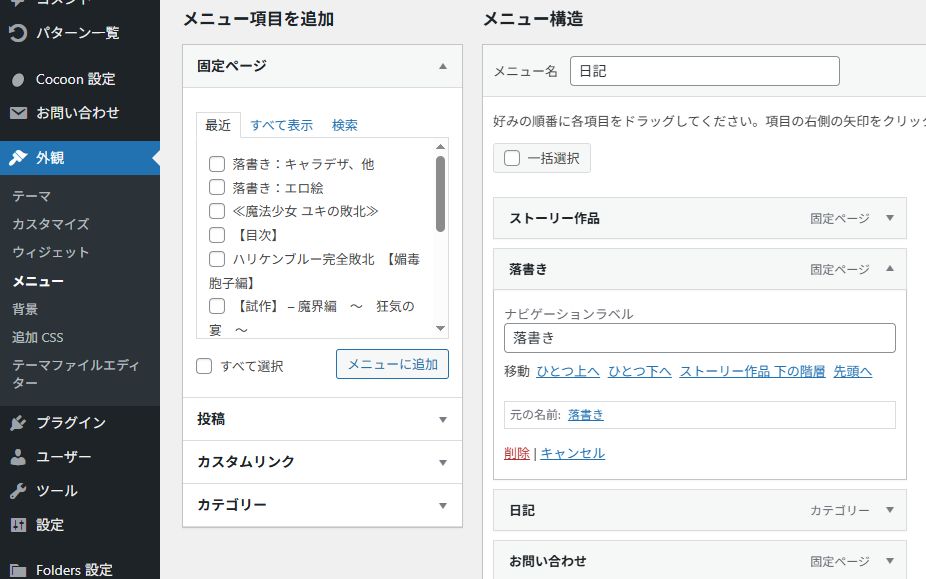Click the ナビゲーションラベル text field
The image size is (926, 579).
click(699, 338)
